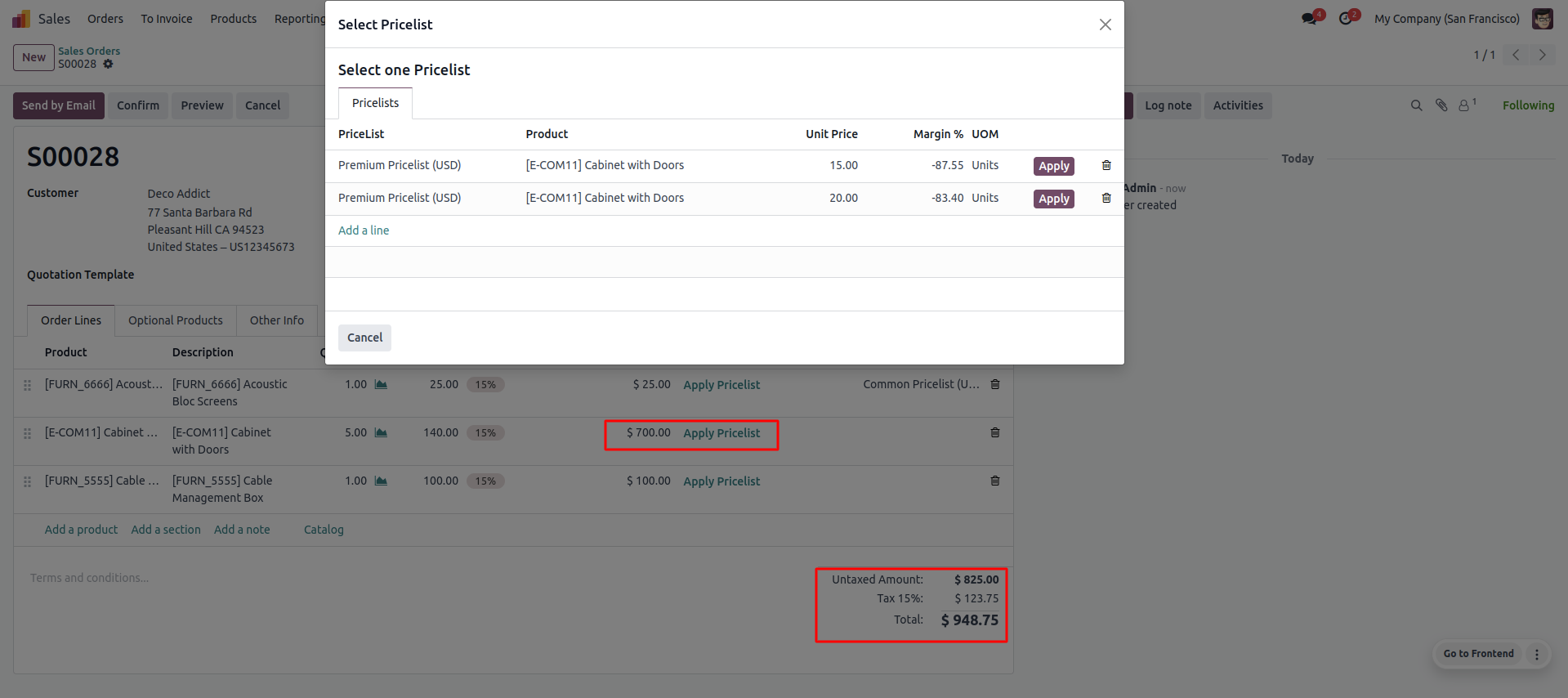This screenshot has width=1568, height=698.
Task: Click the drag handle of Acoustic Bloc row
Action: tap(27, 385)
